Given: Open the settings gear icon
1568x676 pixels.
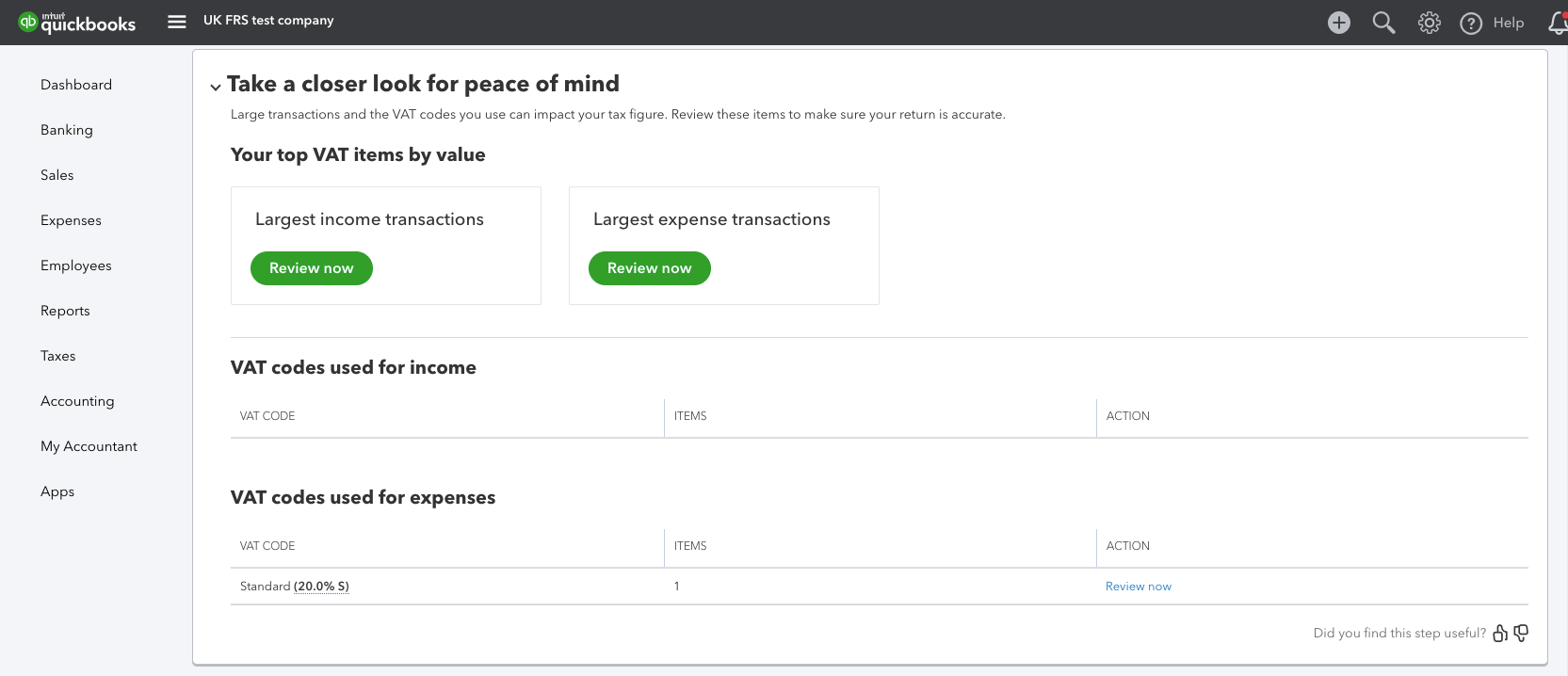Looking at the screenshot, I should click(1429, 23).
